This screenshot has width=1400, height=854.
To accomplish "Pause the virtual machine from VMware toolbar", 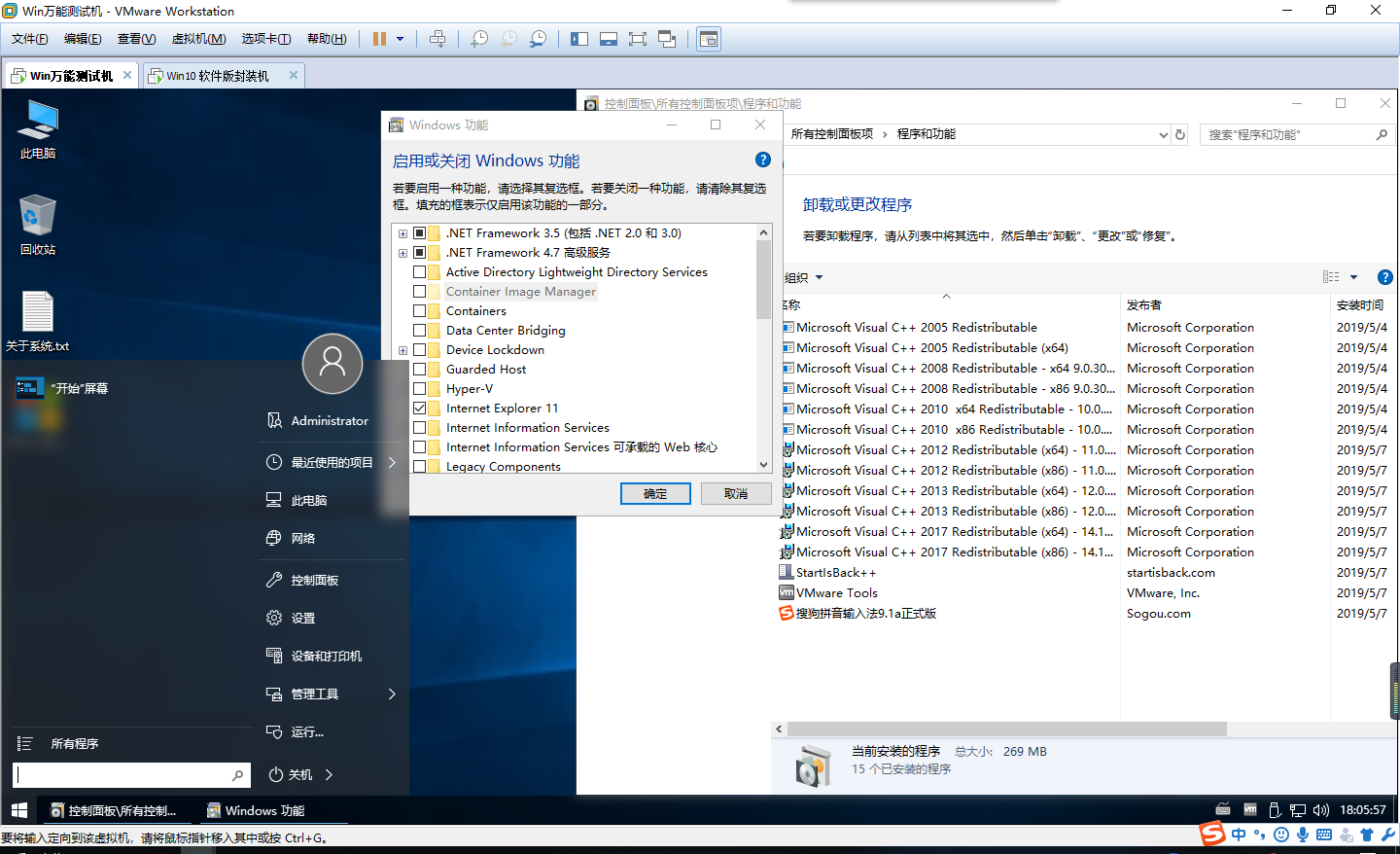I will click(379, 39).
